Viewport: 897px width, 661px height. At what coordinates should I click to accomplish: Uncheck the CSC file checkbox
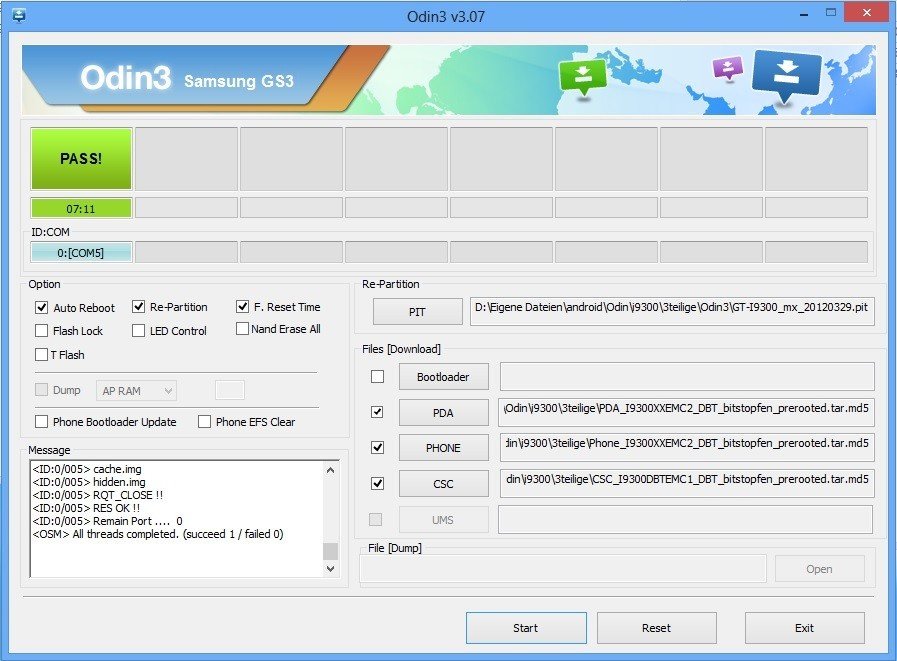[x=378, y=484]
